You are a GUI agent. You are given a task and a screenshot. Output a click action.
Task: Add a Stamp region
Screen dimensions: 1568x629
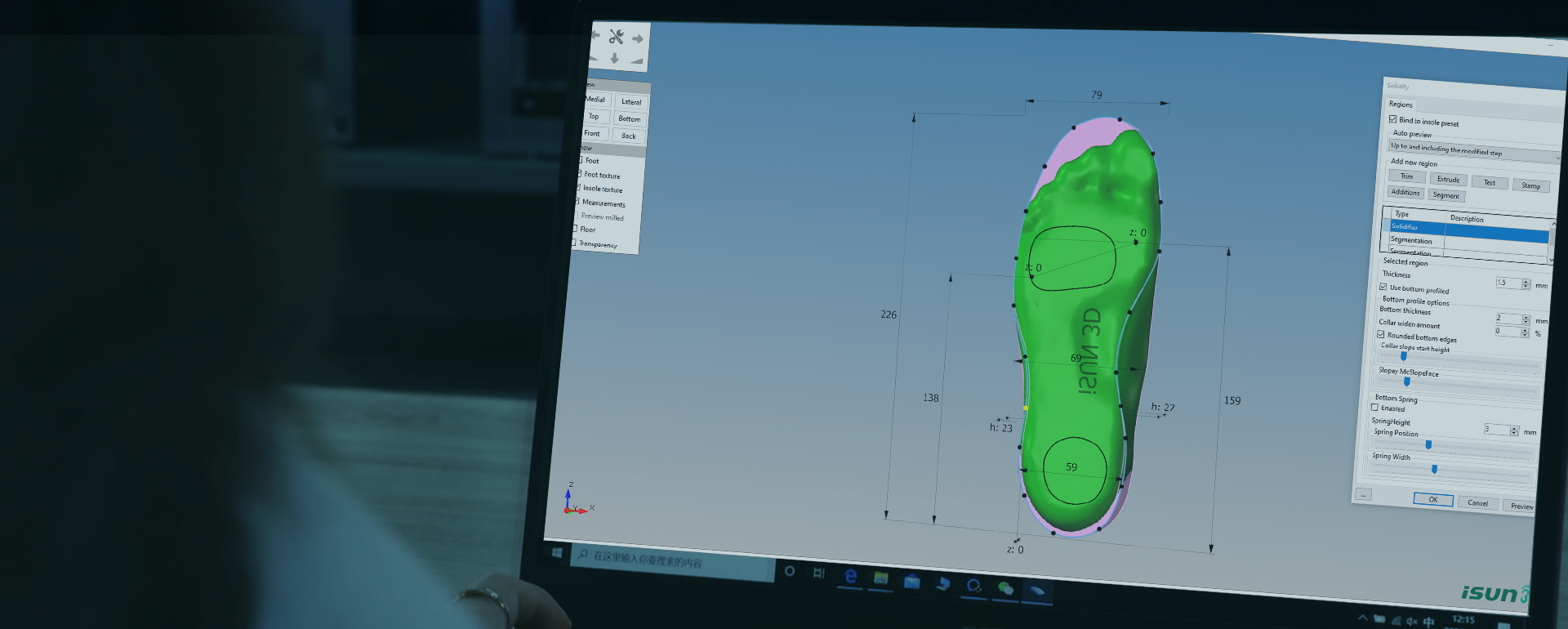(1530, 185)
